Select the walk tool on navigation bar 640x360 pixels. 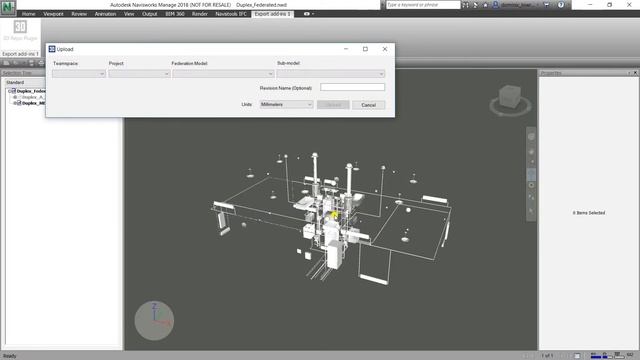[531, 198]
